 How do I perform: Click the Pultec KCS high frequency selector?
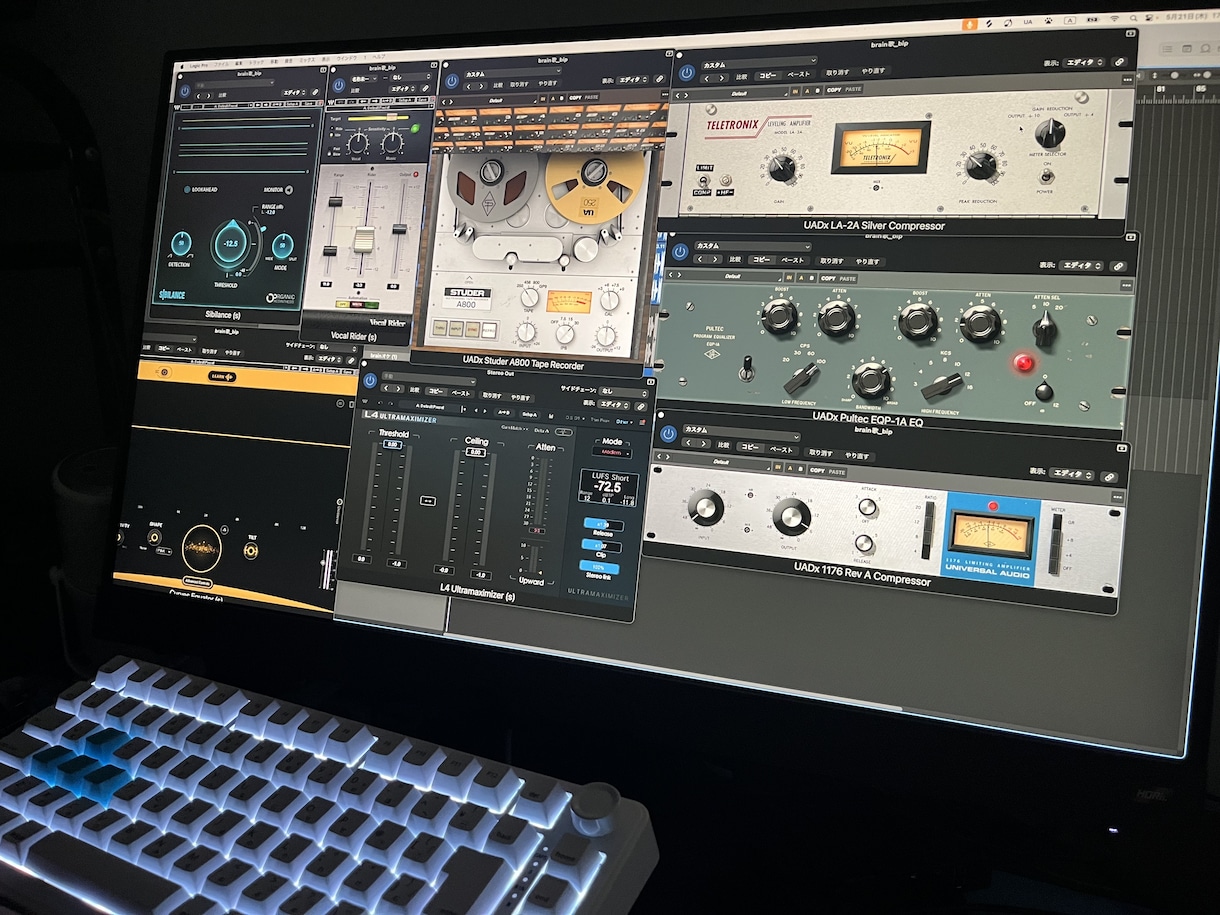941,385
